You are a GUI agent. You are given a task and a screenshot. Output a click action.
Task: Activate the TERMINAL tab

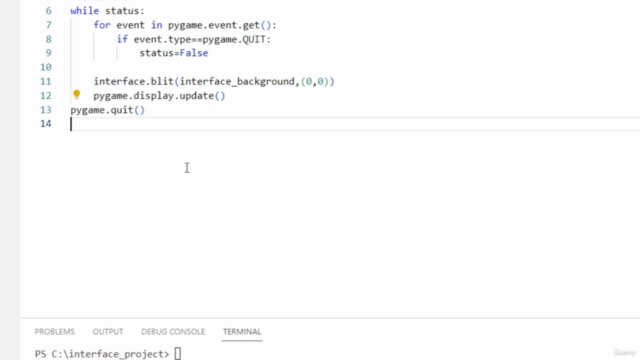click(242, 331)
